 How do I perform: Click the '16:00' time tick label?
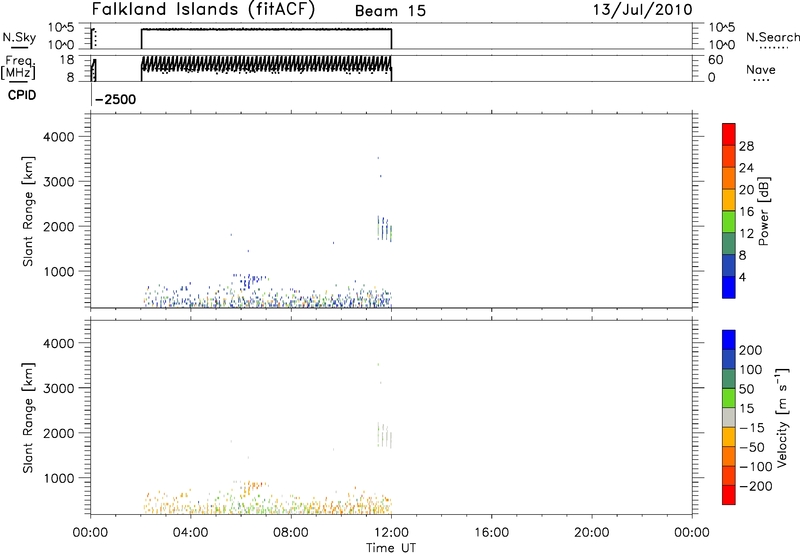(x=491, y=533)
